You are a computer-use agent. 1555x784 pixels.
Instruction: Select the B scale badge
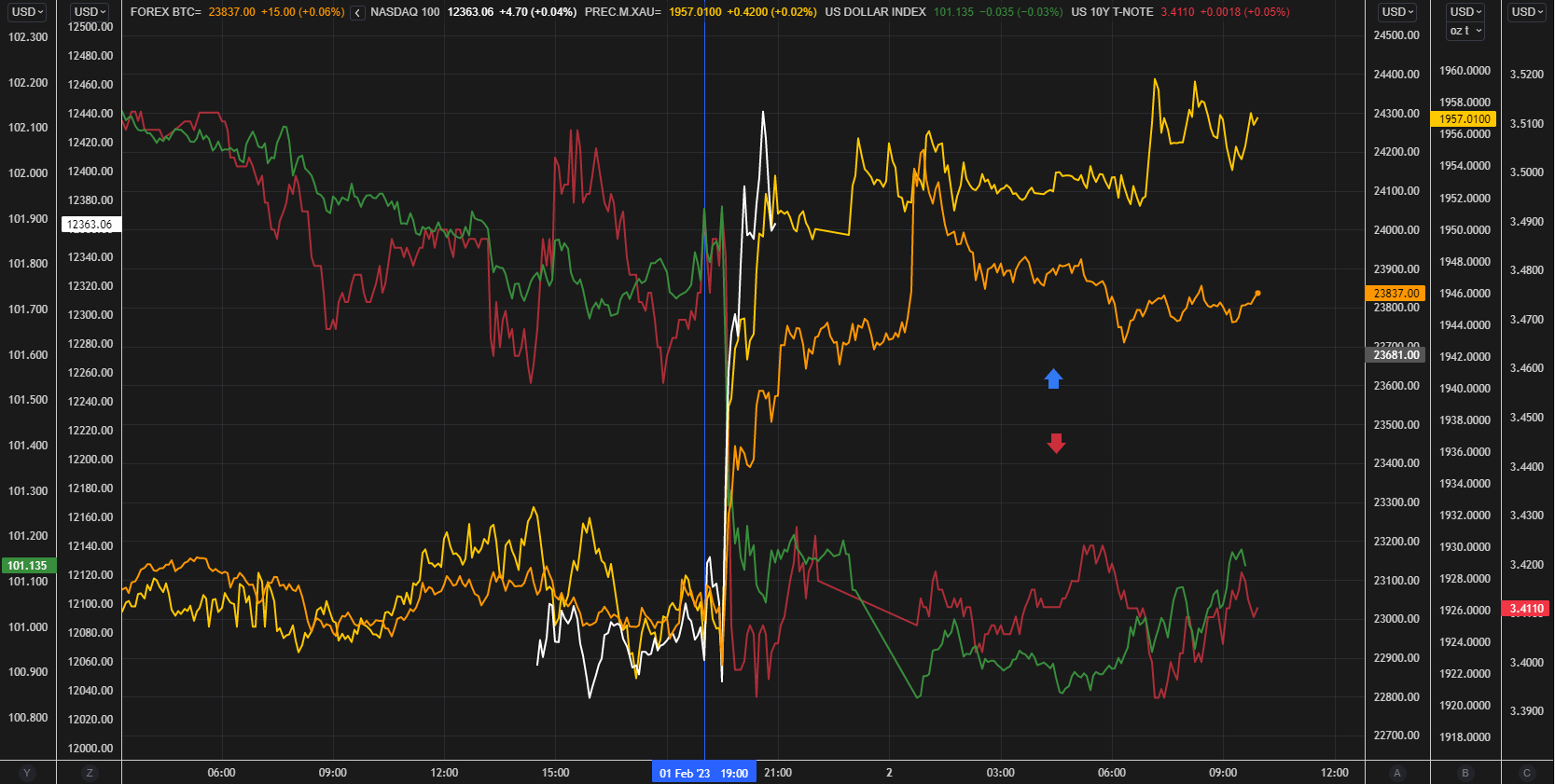[x=1465, y=773]
